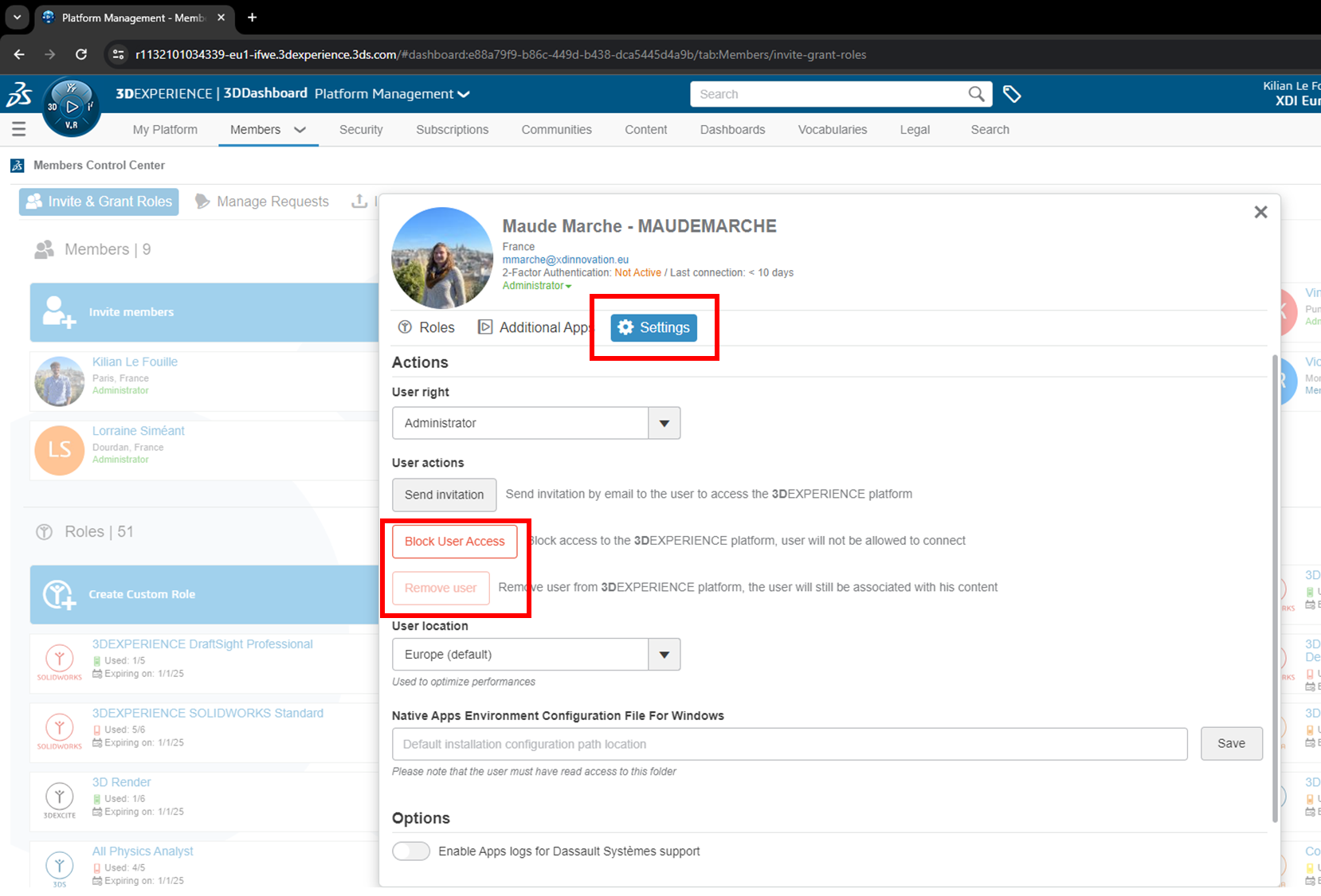This screenshot has width=1321, height=896.
Task: Go to the Subscriptions tab
Action: (452, 130)
